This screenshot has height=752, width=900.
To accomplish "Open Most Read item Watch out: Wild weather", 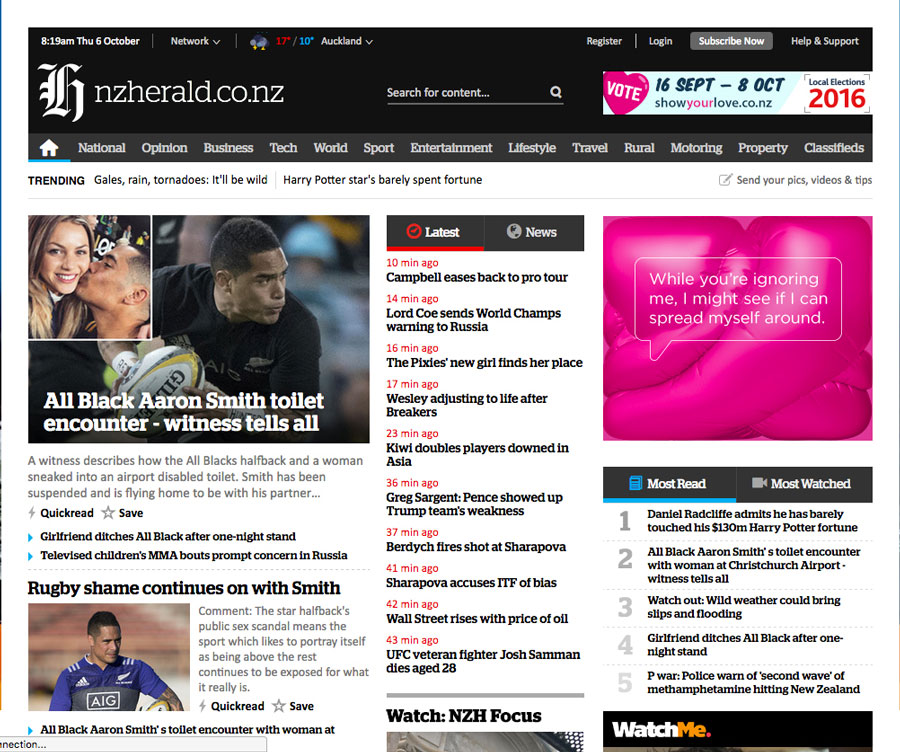I will (744, 607).
